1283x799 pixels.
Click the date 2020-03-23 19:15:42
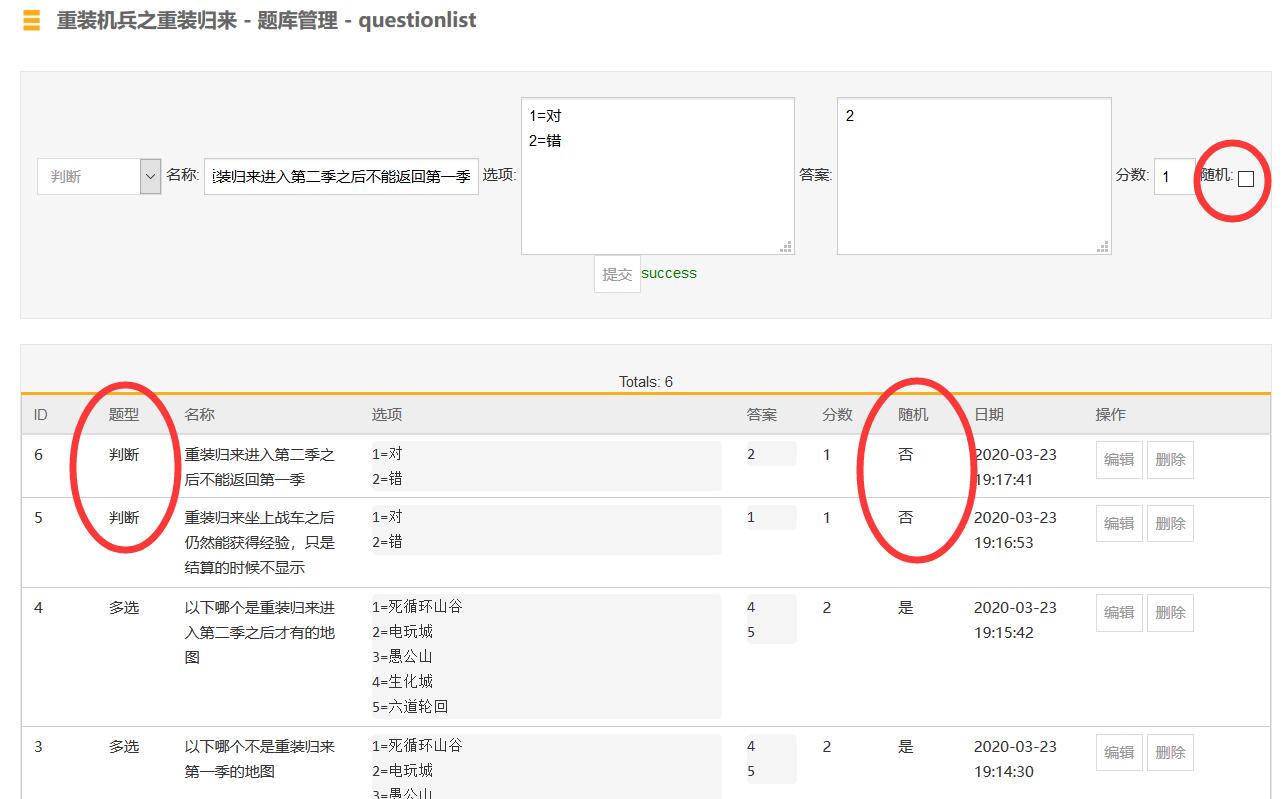(1015, 620)
